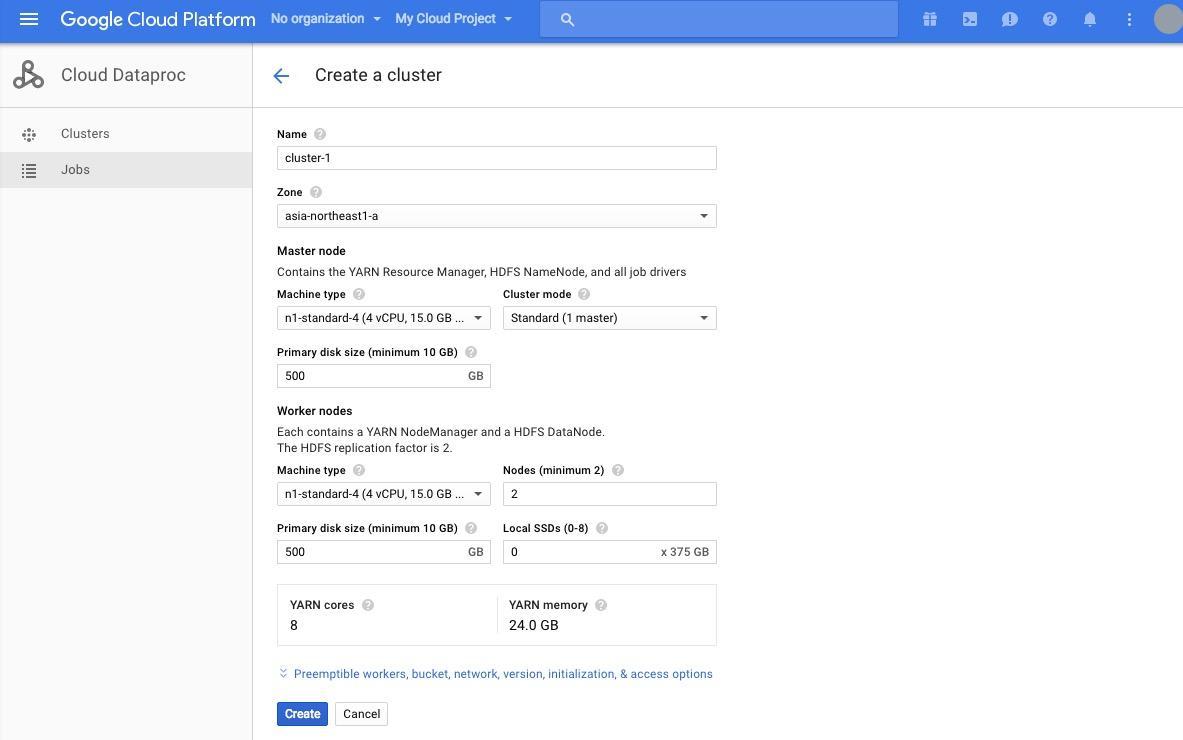Click the Nodes count field
Screen dimensions: 1183x740
[x=610, y=494]
